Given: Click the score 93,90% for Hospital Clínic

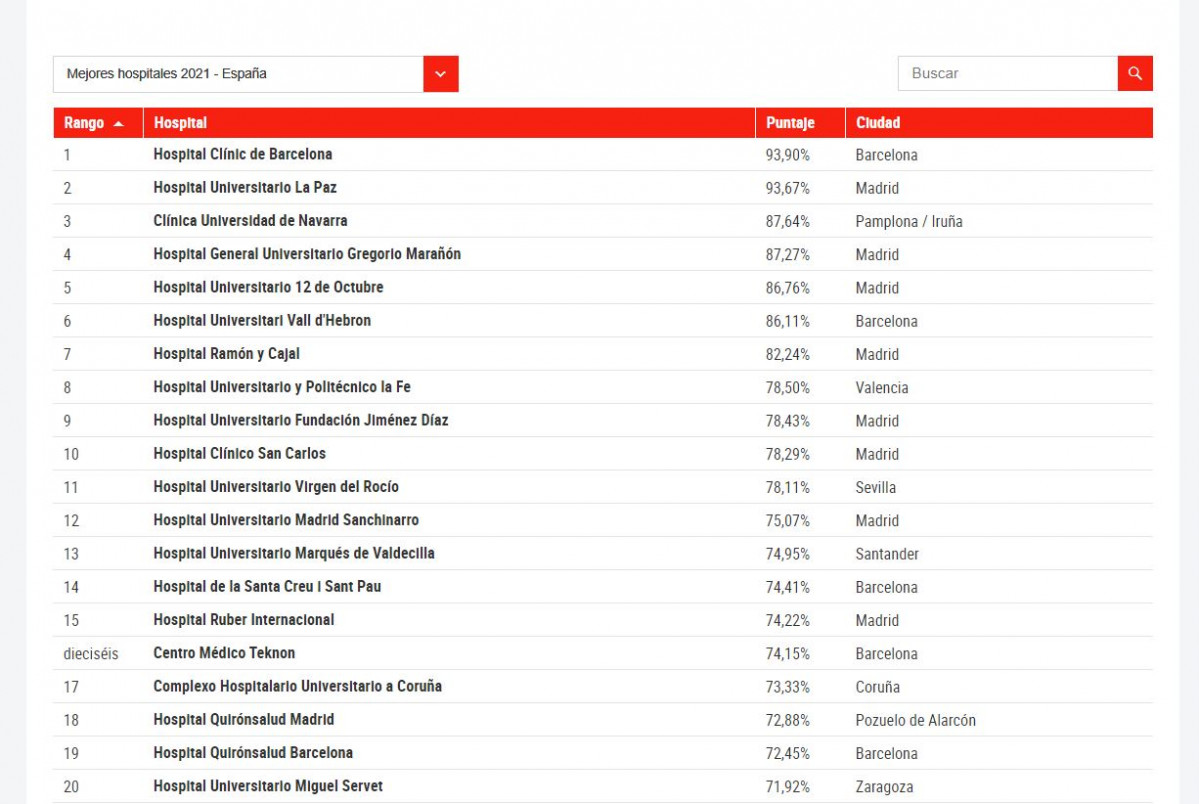Looking at the screenshot, I should click(x=786, y=154).
